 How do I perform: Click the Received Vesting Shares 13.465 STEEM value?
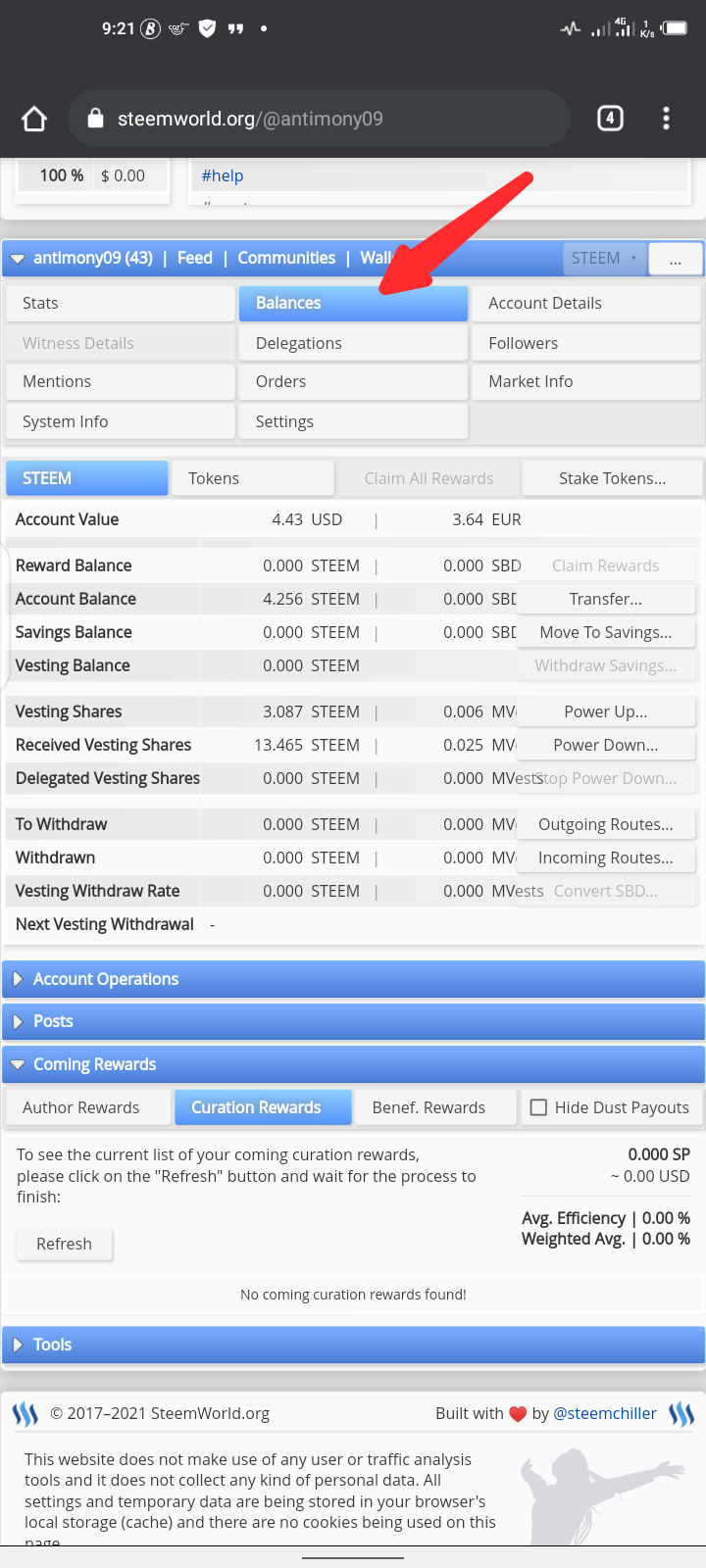point(307,745)
